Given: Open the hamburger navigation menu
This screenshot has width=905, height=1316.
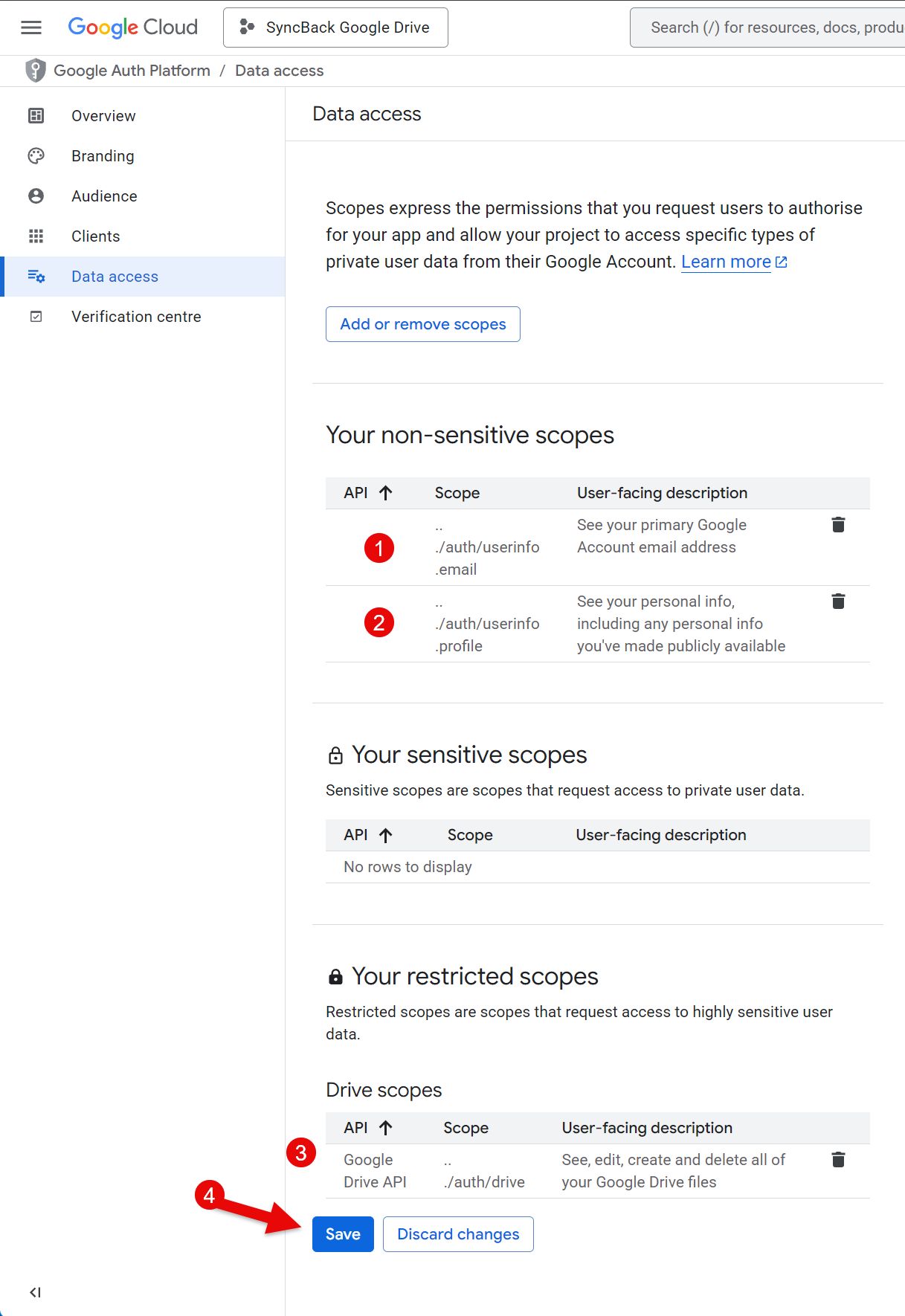Looking at the screenshot, I should 31,28.
